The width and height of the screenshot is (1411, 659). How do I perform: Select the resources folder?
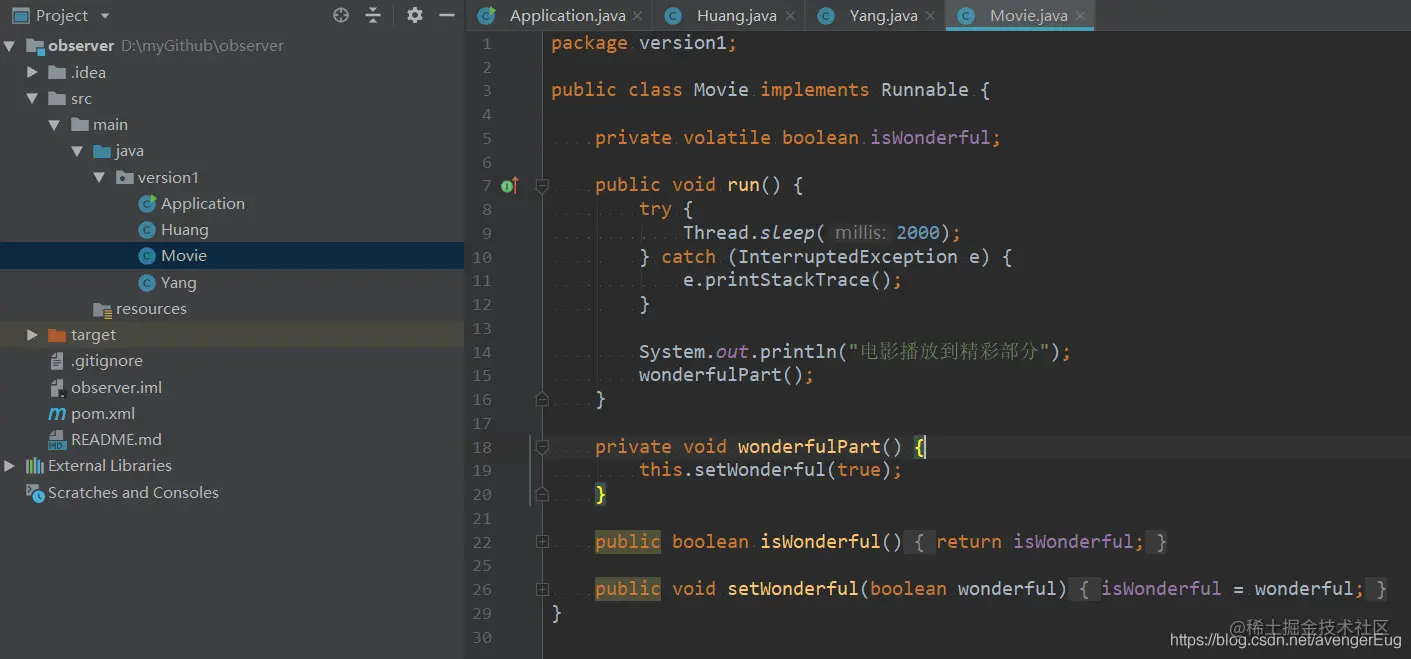(x=151, y=308)
